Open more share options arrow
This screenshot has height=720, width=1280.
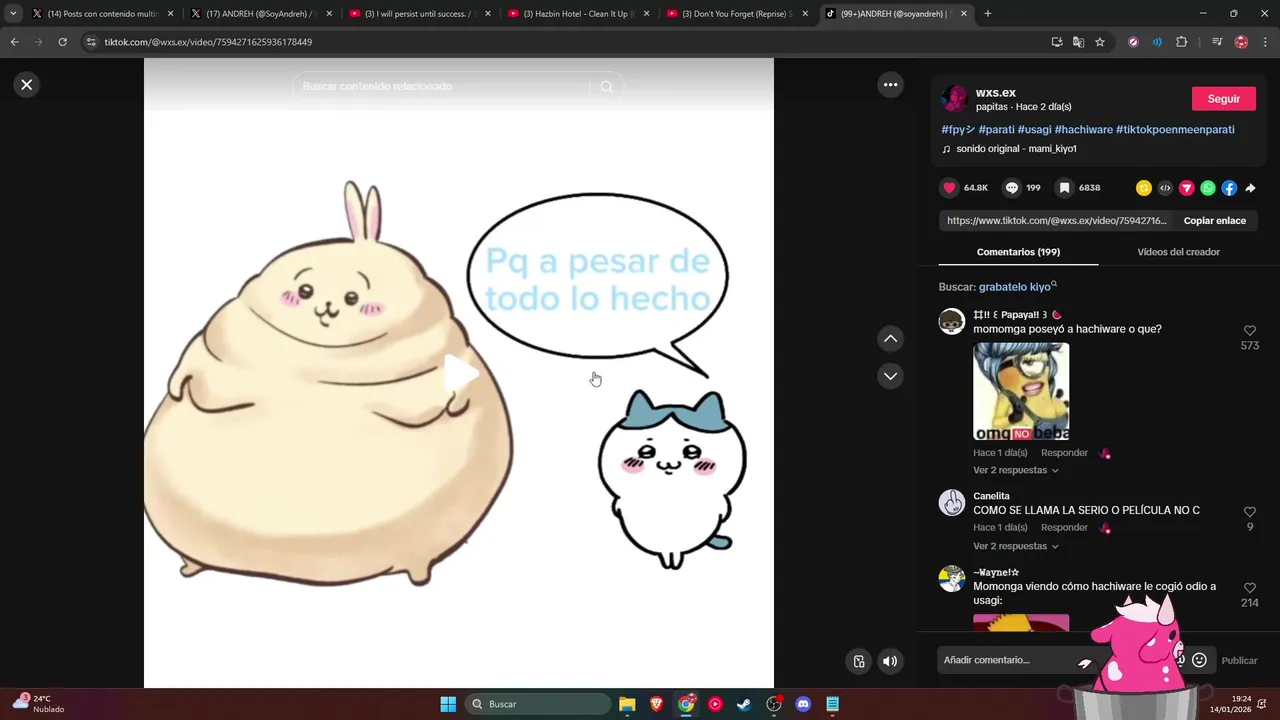point(1250,188)
